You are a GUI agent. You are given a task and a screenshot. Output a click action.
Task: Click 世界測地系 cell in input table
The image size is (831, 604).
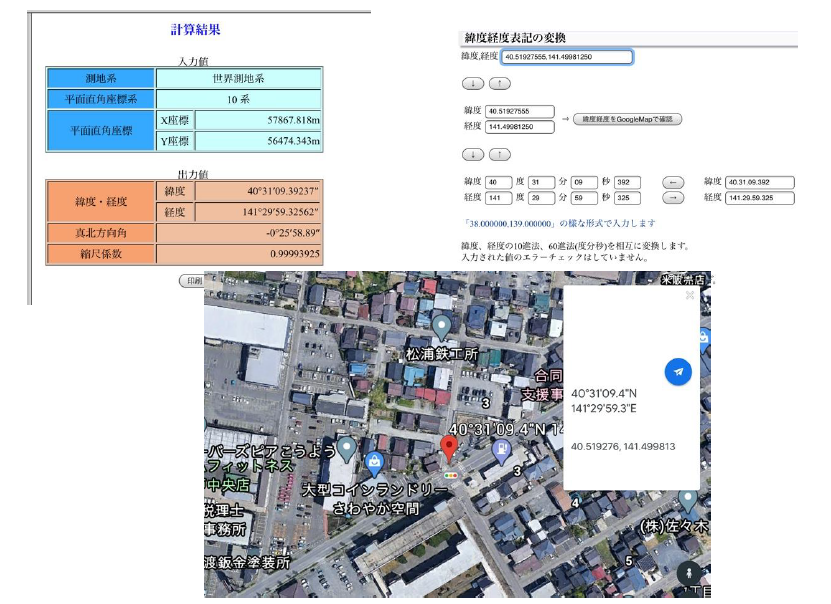pos(238,78)
